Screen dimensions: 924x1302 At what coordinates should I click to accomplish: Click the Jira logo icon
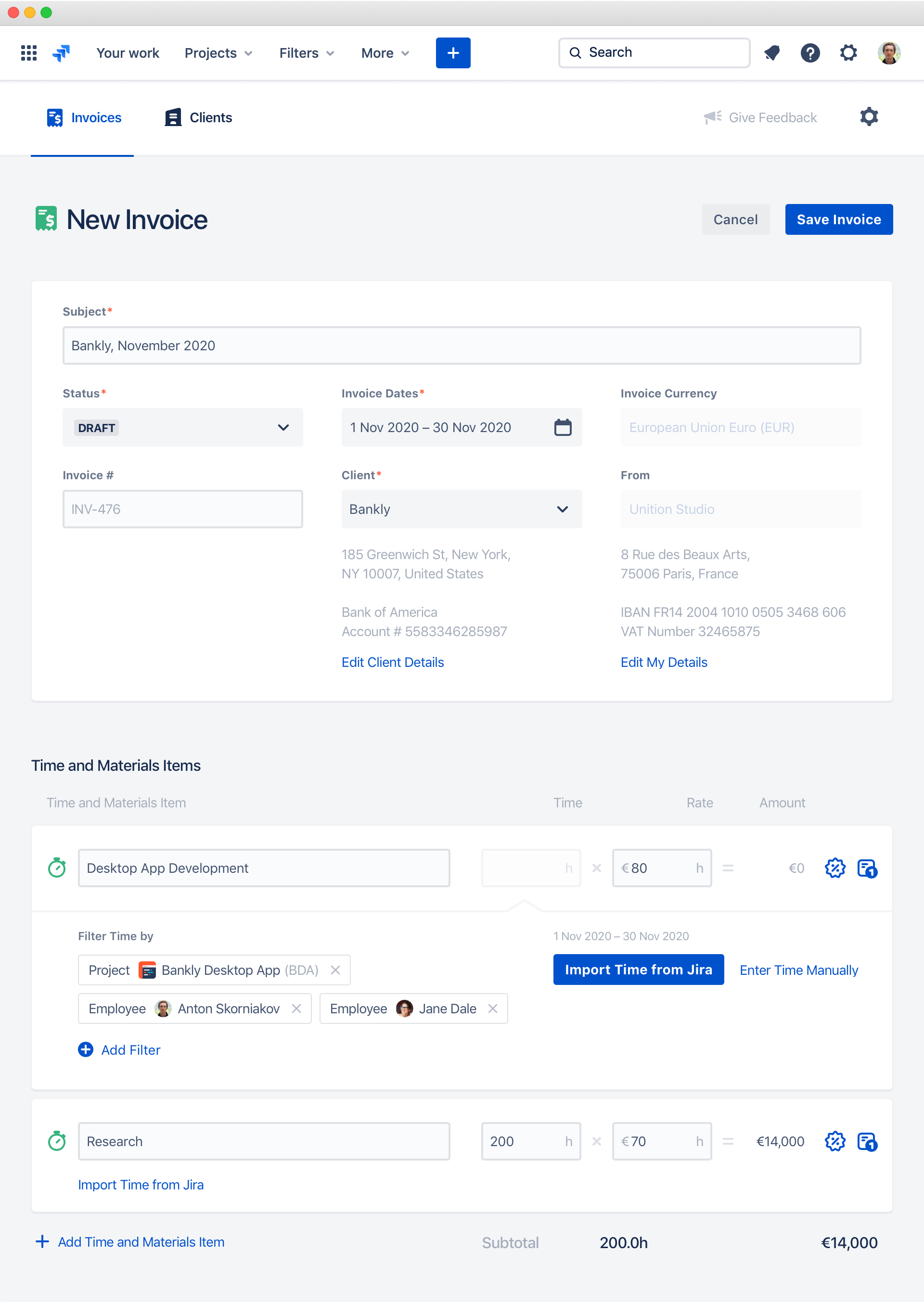click(x=62, y=53)
